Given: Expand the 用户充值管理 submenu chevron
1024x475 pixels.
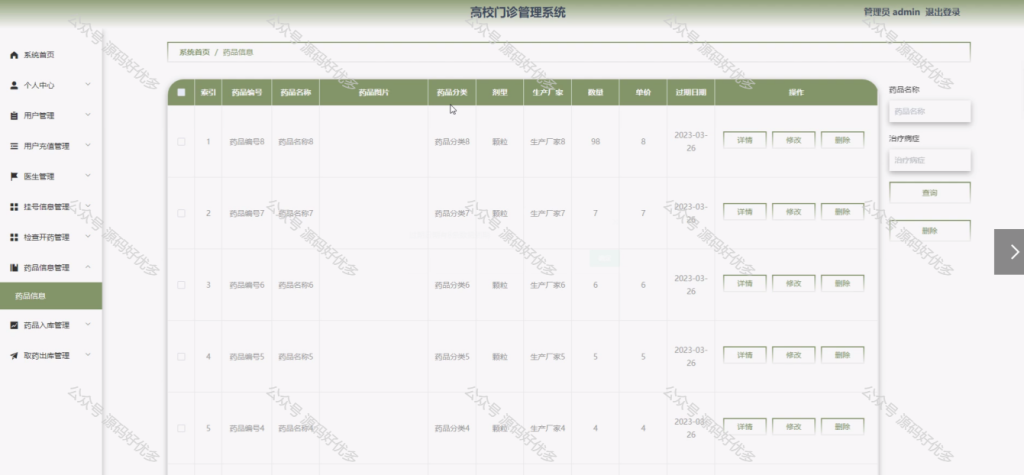Looking at the screenshot, I should tap(88, 145).
